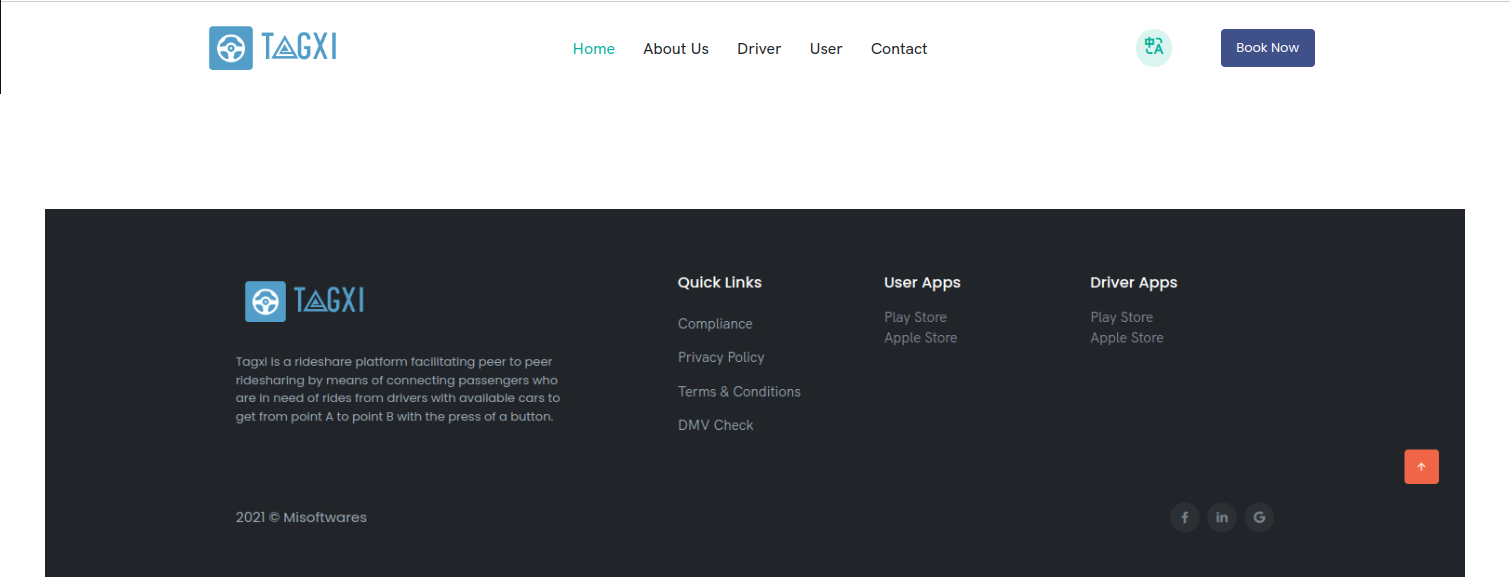Screen dimensions: 1510x577
Task: Open the Facebook social icon in footer
Action: coord(1184,517)
